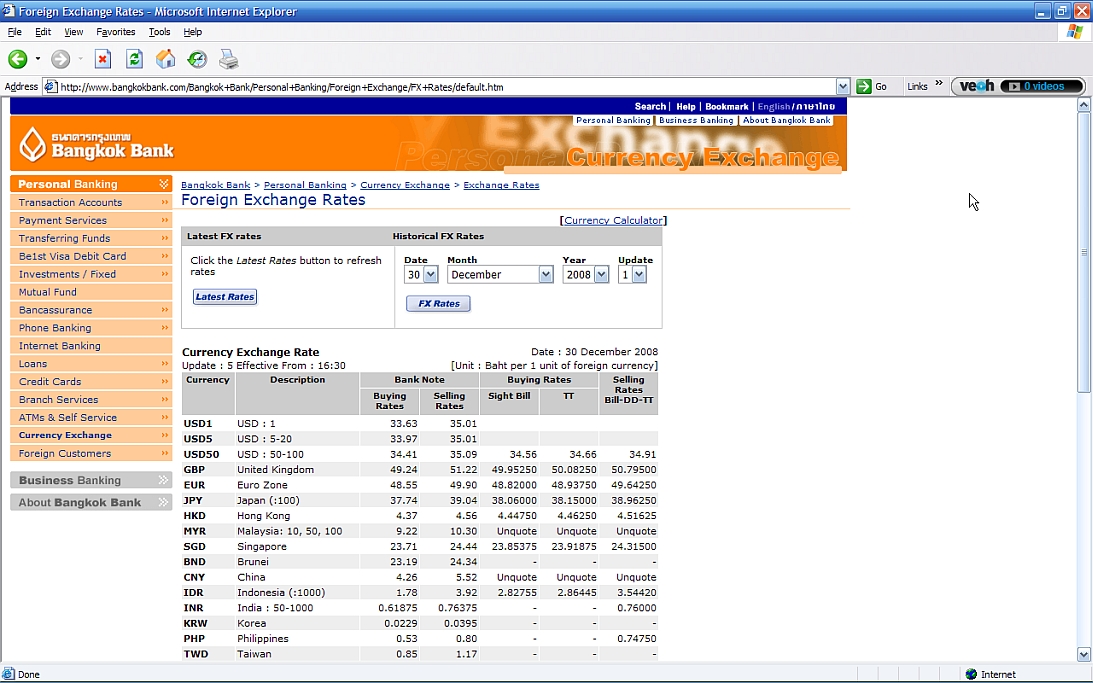Click the Bookmark link in top bar
This screenshot has height=683, width=1093.
point(726,107)
